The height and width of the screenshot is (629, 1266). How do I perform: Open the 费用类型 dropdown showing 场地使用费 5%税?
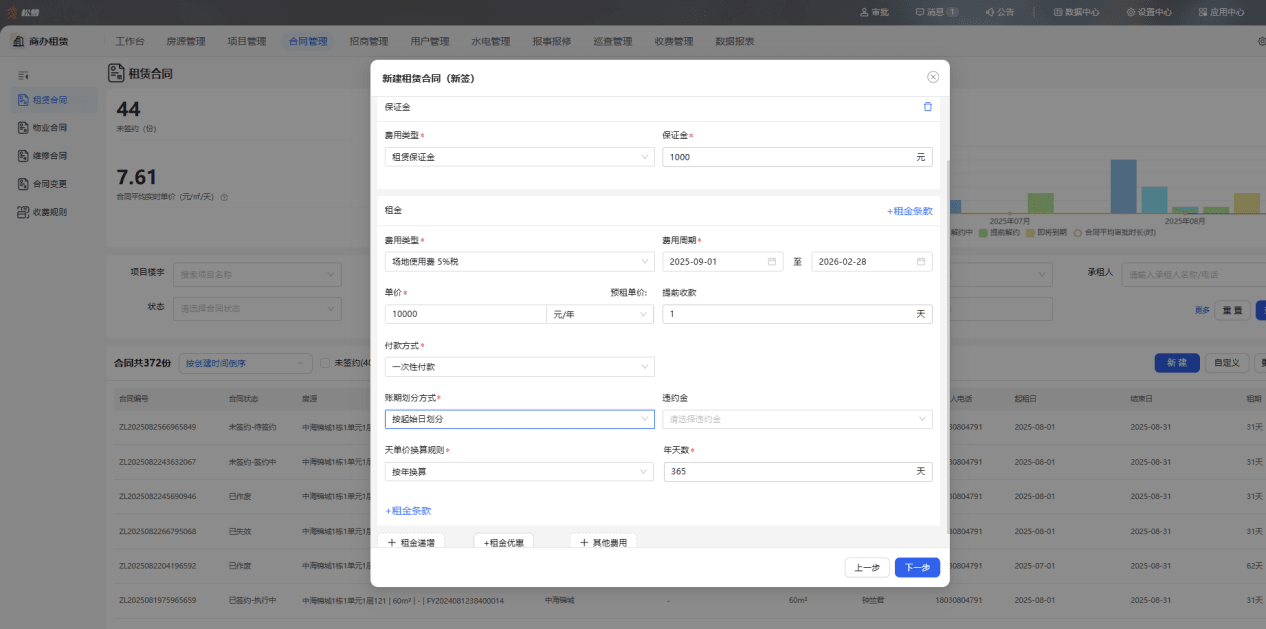point(519,261)
